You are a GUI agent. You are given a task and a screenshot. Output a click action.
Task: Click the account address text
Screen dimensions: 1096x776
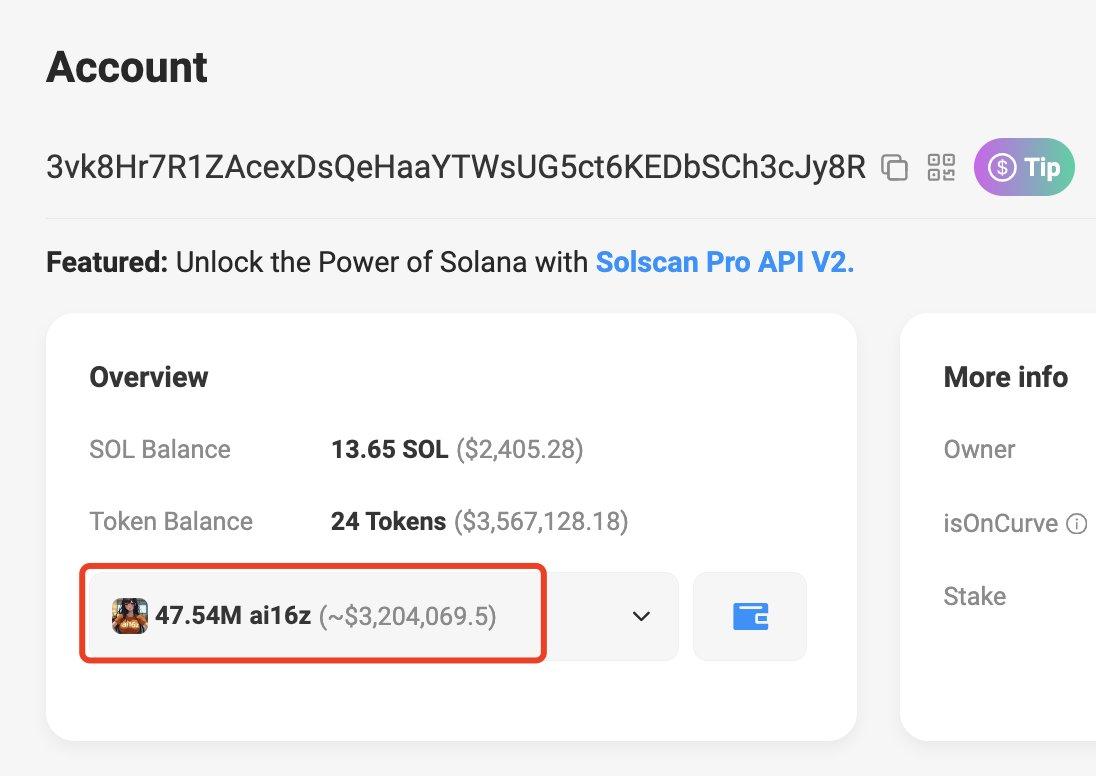pyautogui.click(x=455, y=167)
